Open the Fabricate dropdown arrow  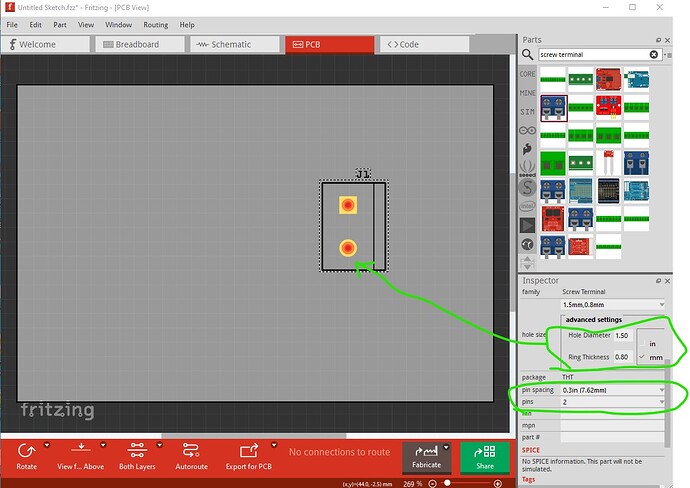click(446, 447)
